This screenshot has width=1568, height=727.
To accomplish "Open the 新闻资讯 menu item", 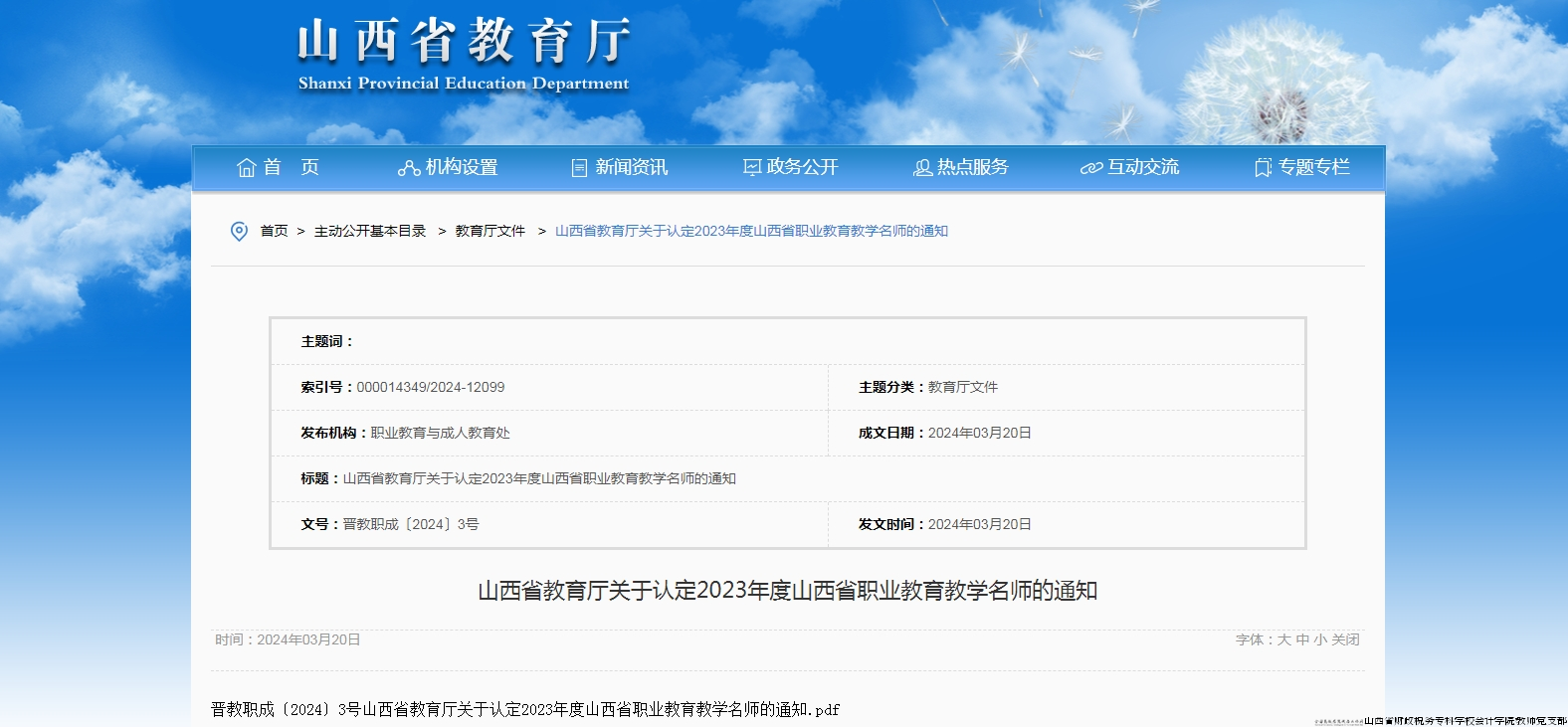I will click(x=632, y=167).
